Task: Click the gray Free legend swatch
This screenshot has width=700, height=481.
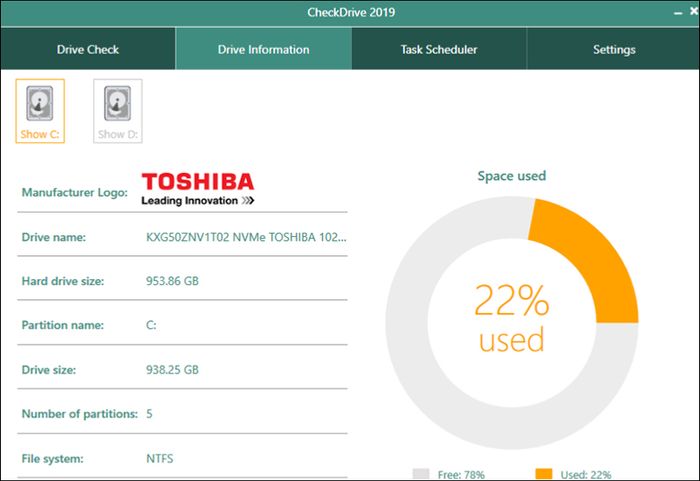Action: click(x=421, y=473)
